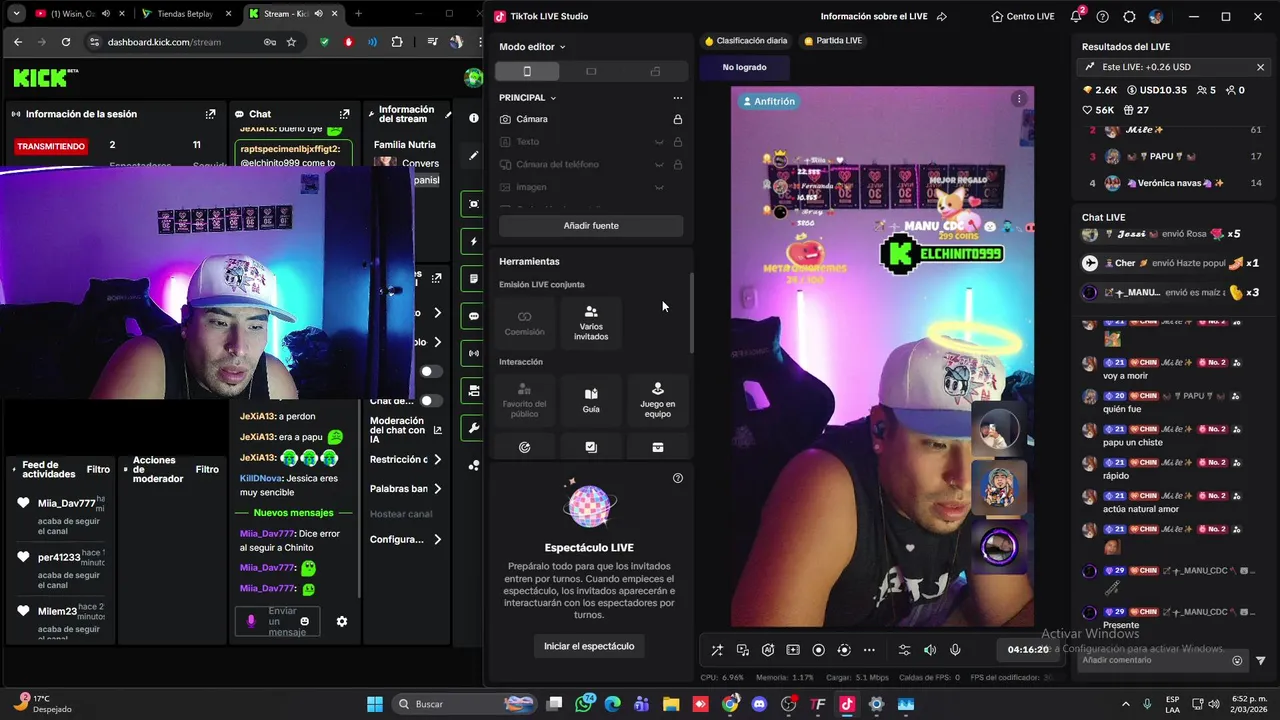Image resolution: width=1280 pixels, height=720 pixels.
Task: Expand the PRINCIPAL scene dropdown
Action: (528, 98)
